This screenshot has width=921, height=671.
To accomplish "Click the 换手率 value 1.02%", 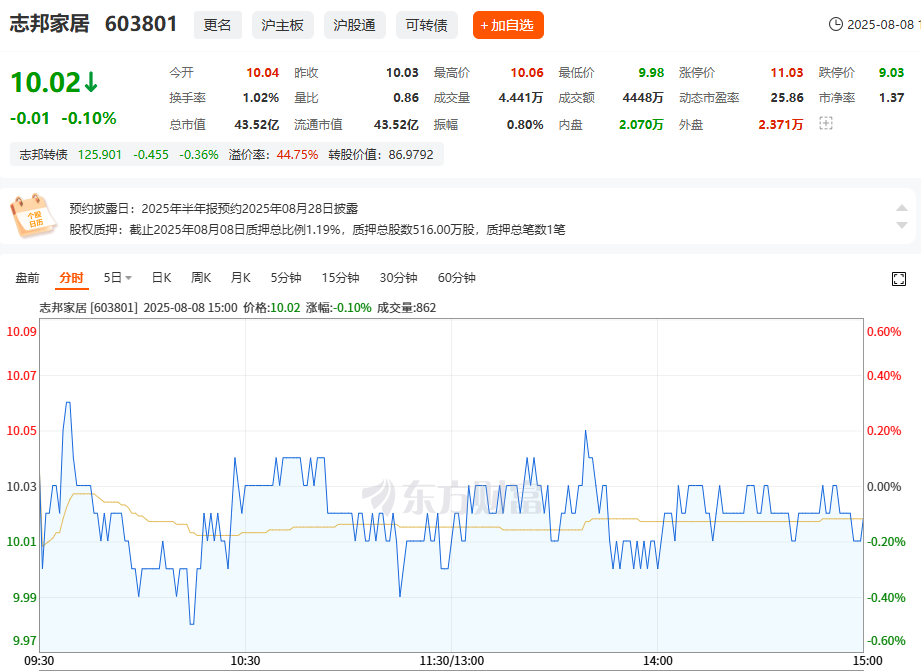I will click(261, 98).
